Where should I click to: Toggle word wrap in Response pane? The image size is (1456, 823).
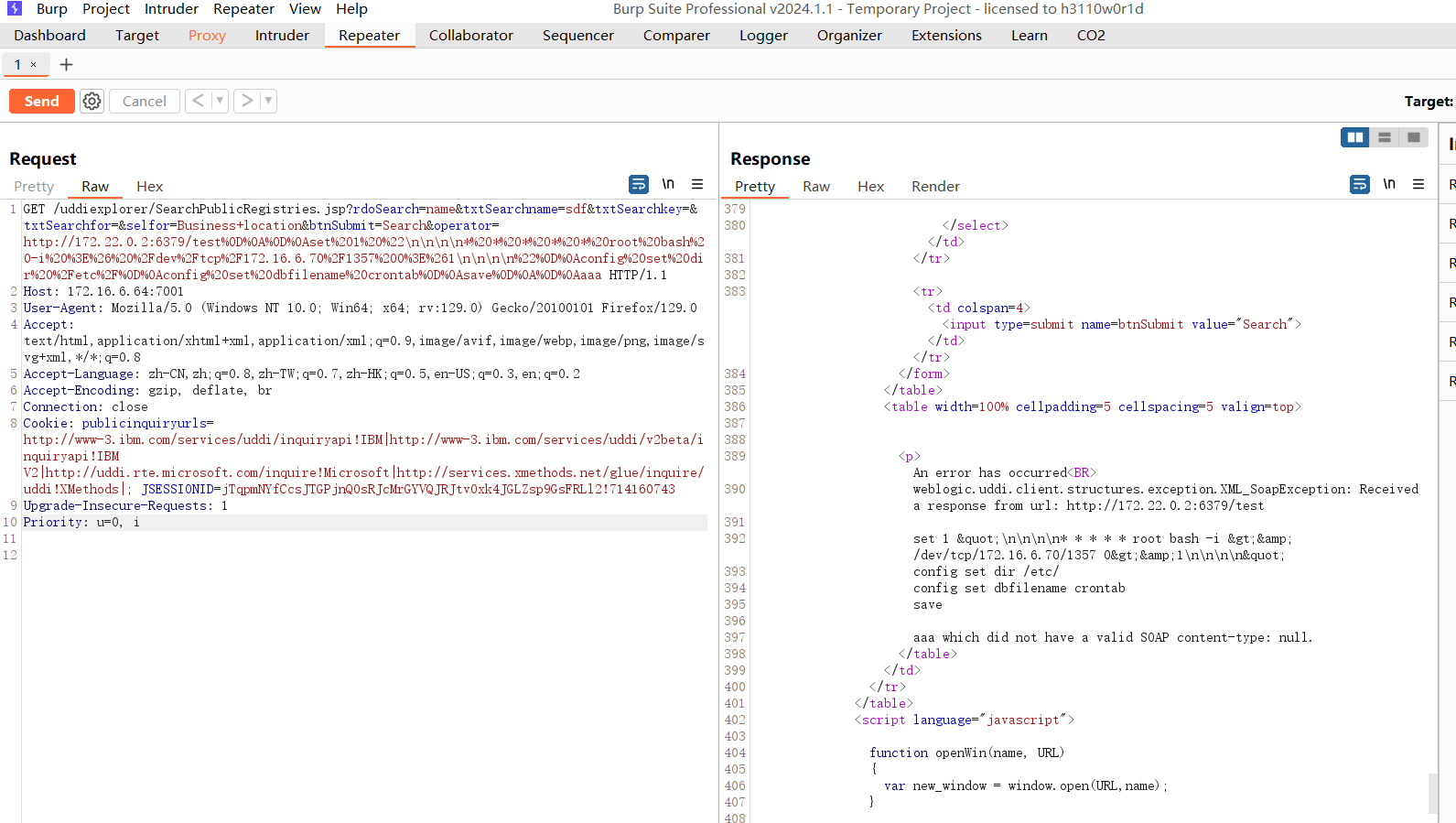[x=1360, y=185]
